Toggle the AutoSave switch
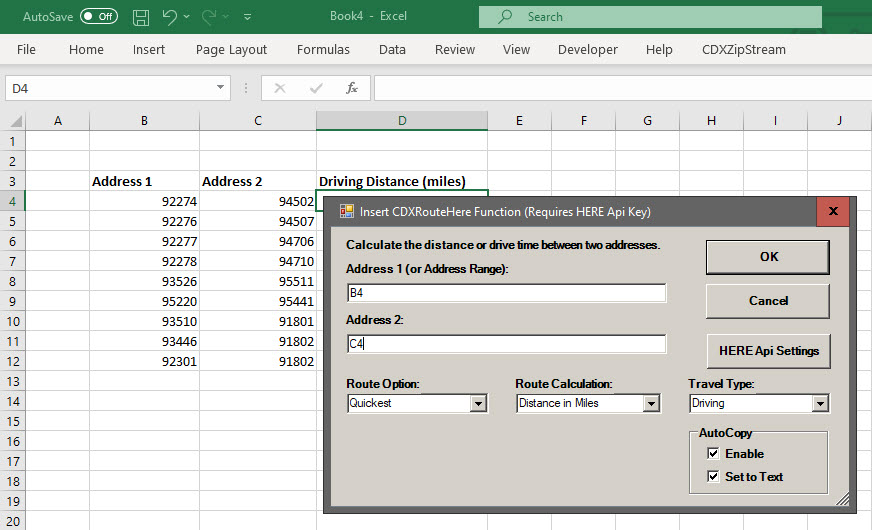 pos(98,16)
